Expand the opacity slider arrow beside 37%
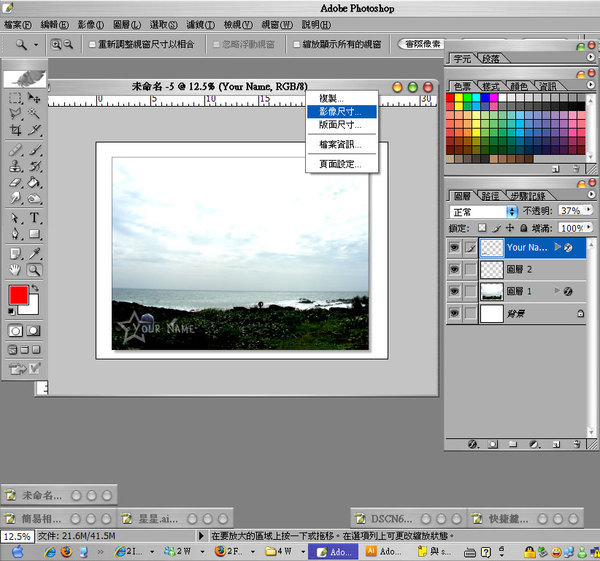The width and height of the screenshot is (600, 561). 587,212
